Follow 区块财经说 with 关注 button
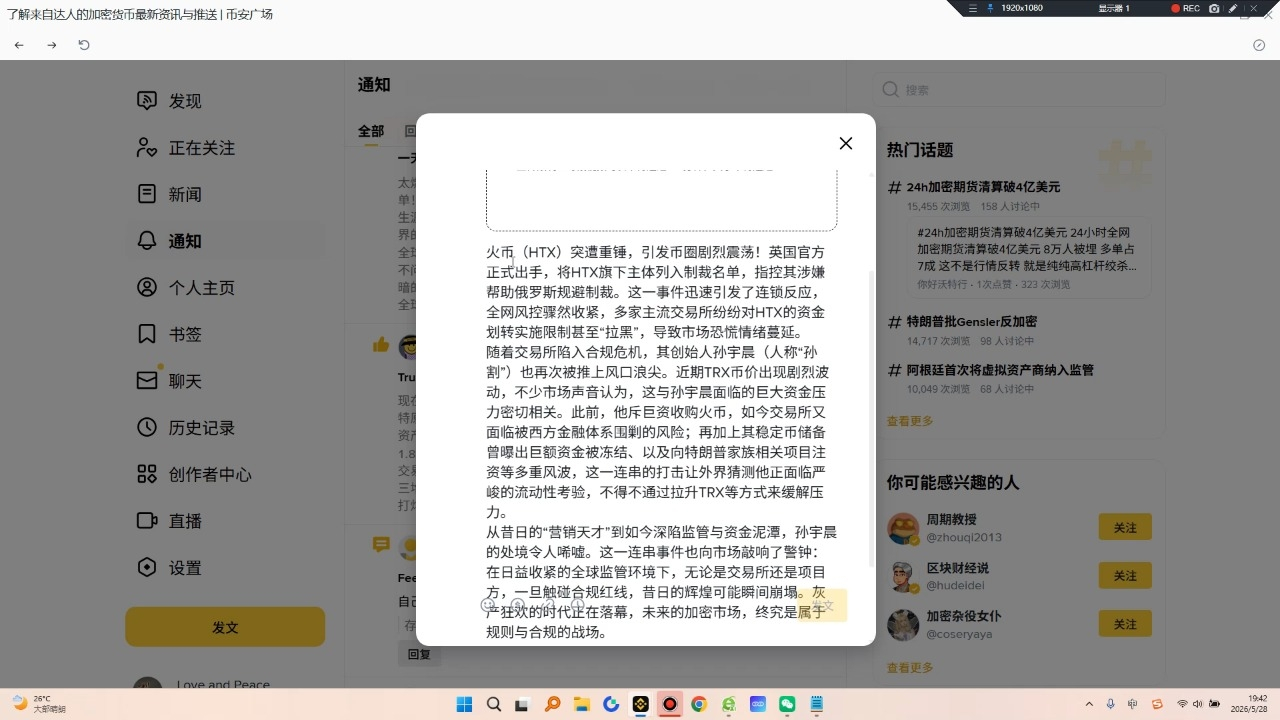Image resolution: width=1280 pixels, height=720 pixels. (1125, 576)
